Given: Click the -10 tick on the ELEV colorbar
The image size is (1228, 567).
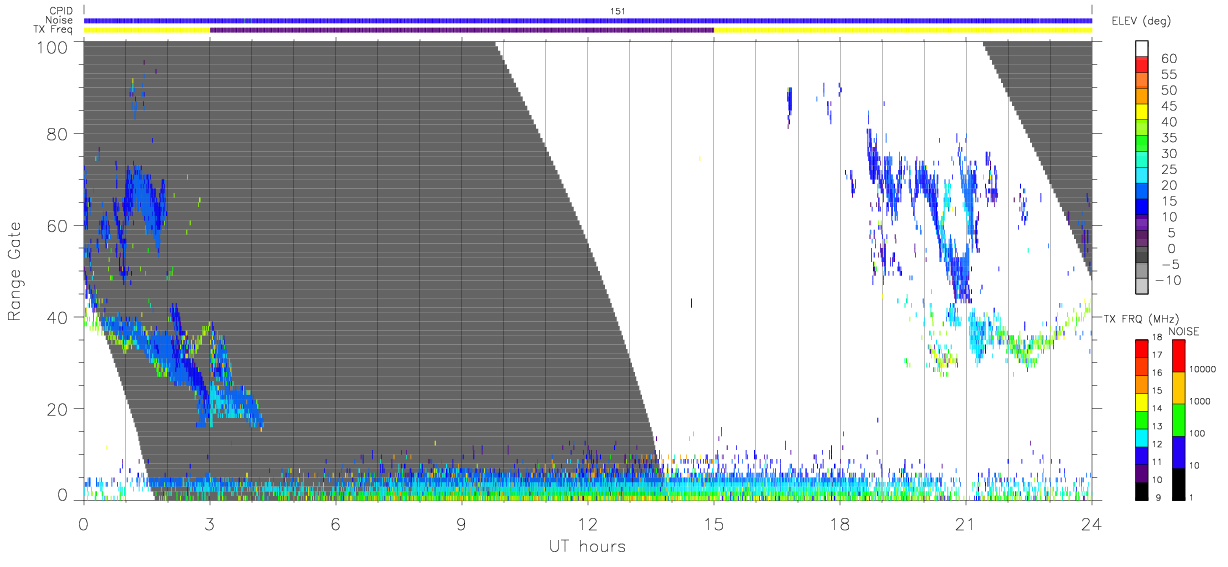Looking at the screenshot, I should click(x=1169, y=280).
